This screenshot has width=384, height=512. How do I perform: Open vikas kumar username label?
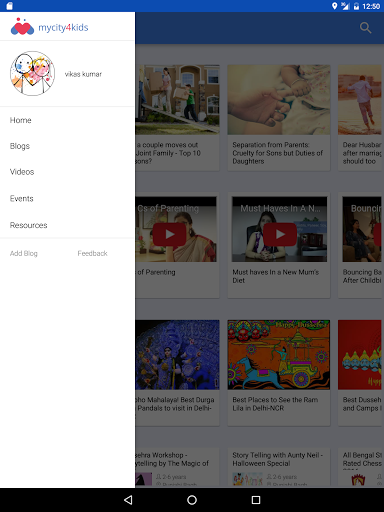[83, 74]
